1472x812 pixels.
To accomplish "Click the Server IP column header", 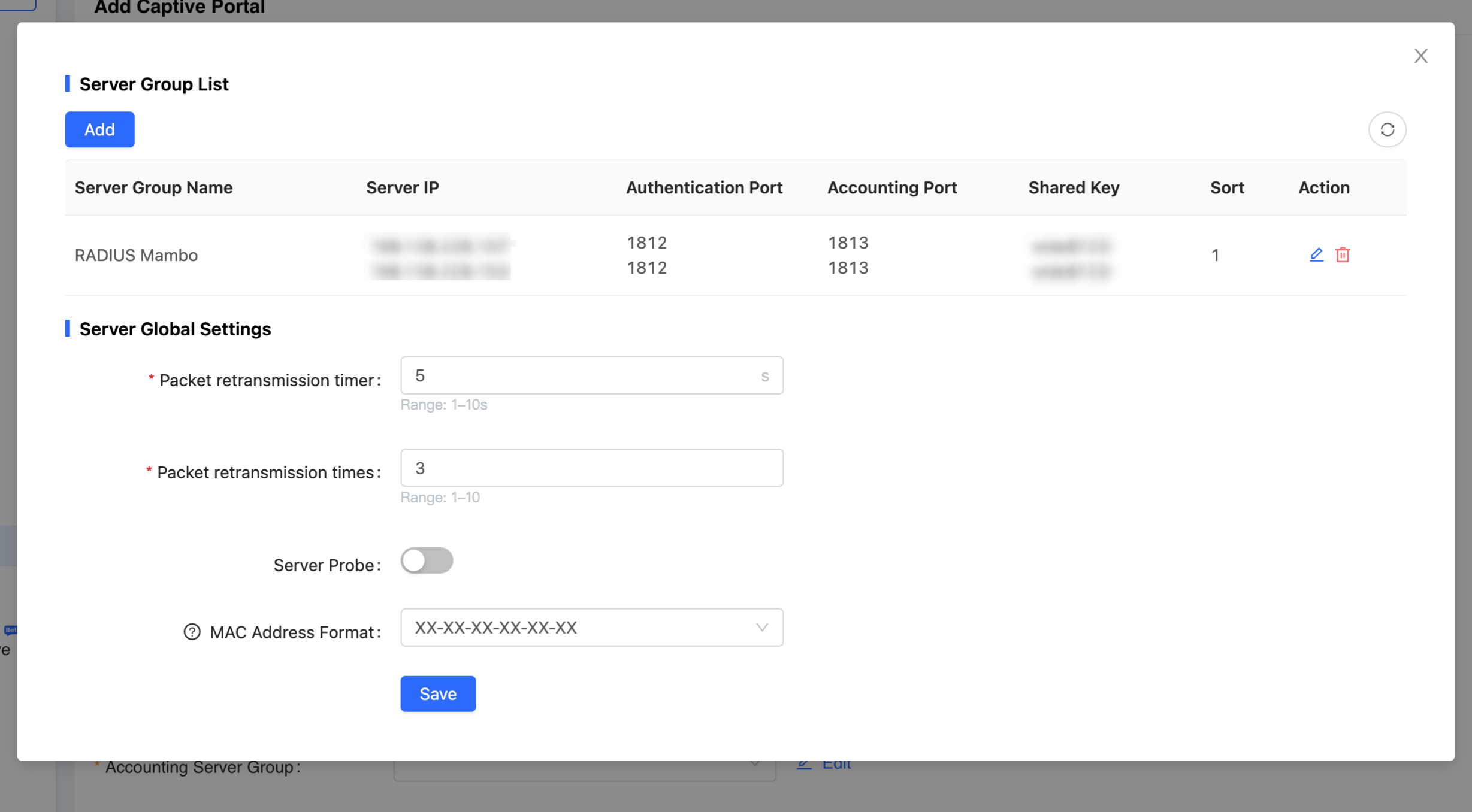I will tap(402, 187).
